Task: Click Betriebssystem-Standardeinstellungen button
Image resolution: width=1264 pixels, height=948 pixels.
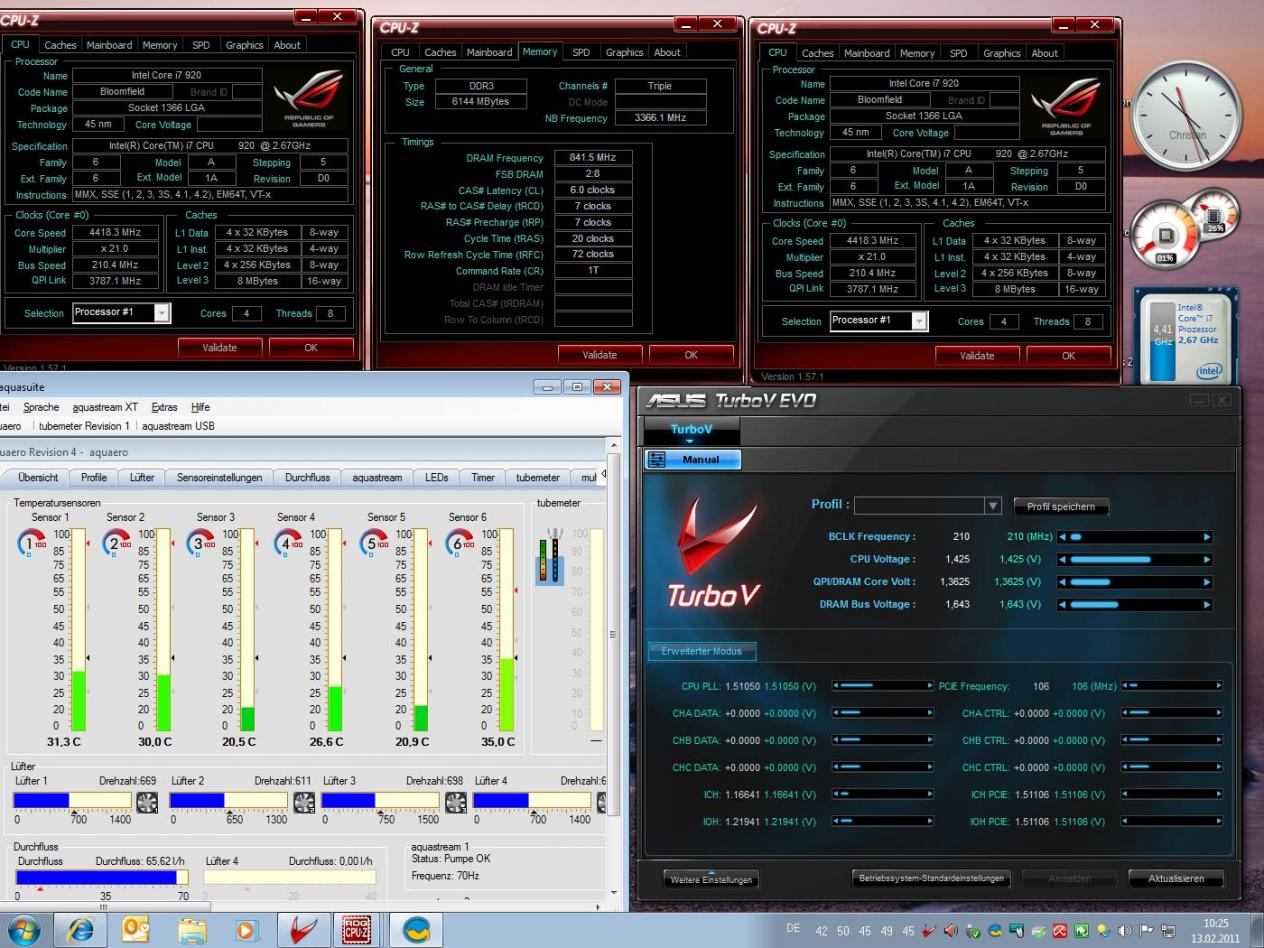Action: tap(930, 878)
